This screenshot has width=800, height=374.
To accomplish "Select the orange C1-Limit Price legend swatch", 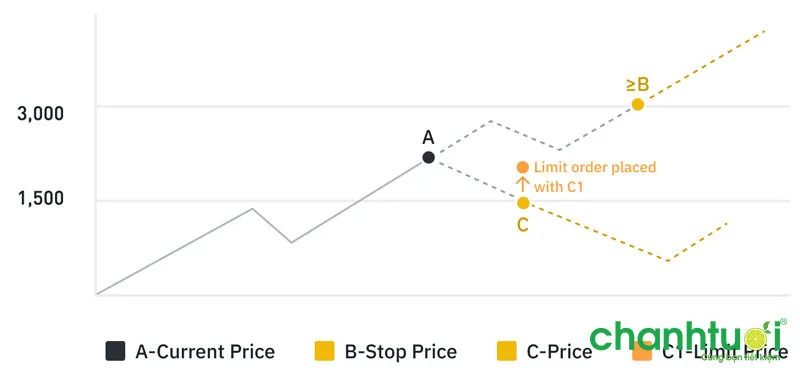I will click(x=642, y=352).
